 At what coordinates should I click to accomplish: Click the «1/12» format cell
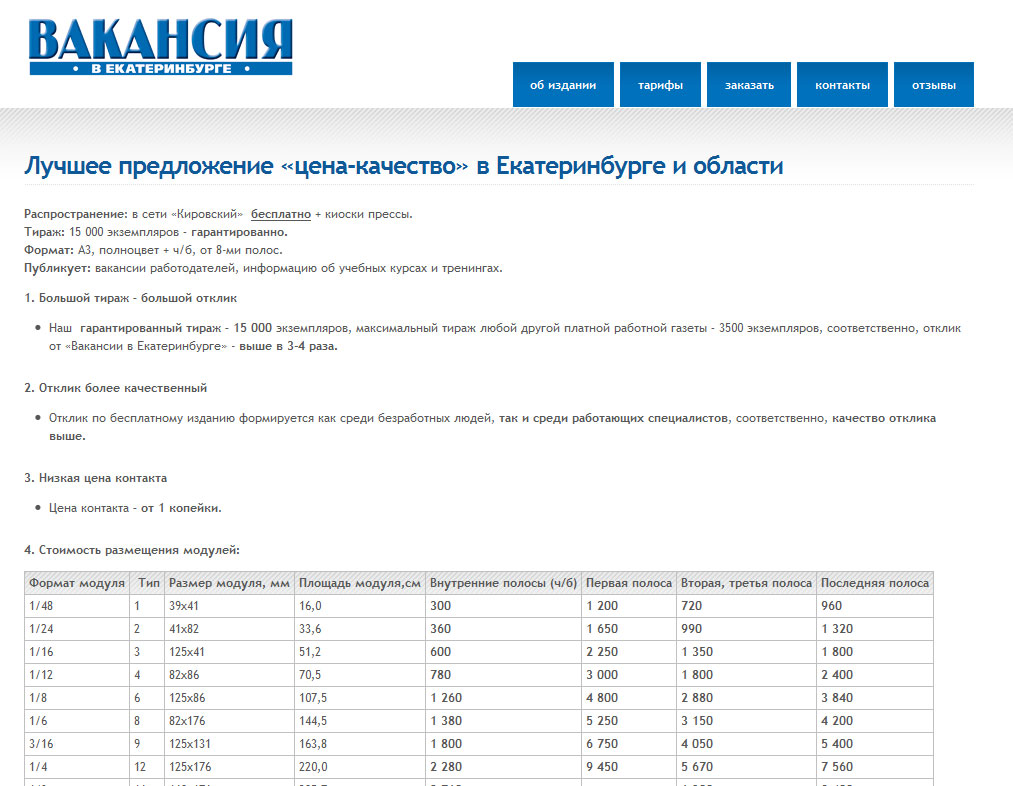(77, 675)
